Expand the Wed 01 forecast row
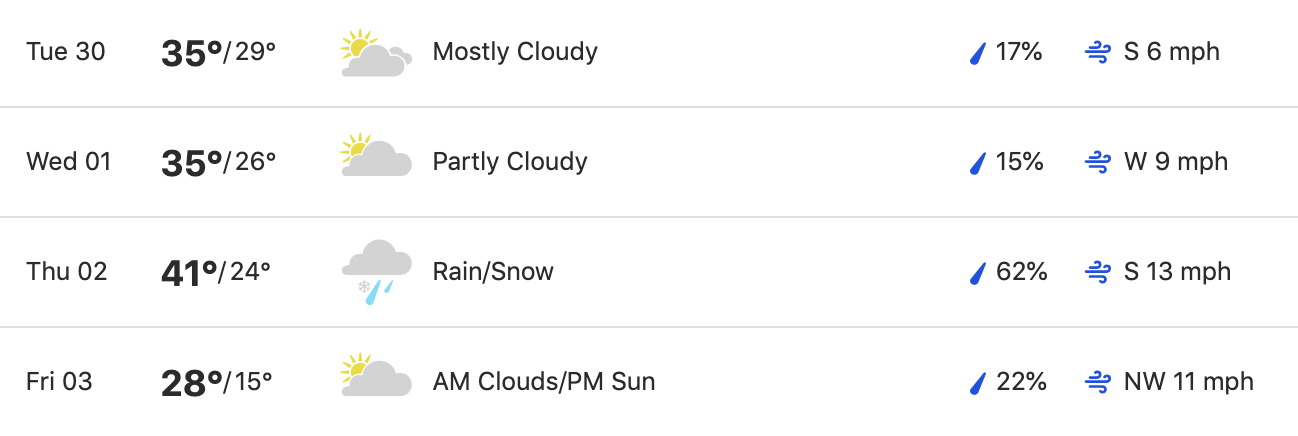Image resolution: width=1298 pixels, height=436 pixels. (649, 162)
